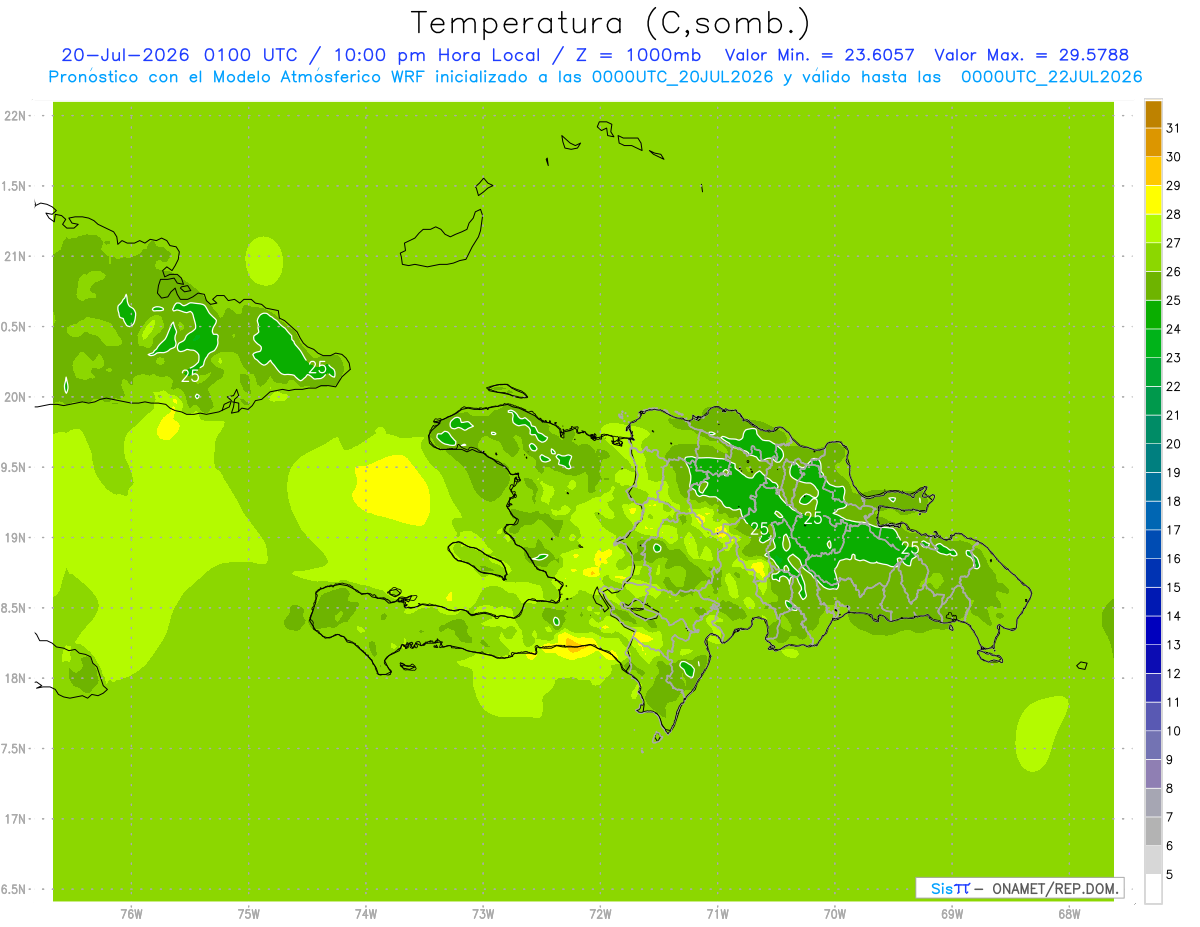Image resolution: width=1200 pixels, height=927 pixels.
Task: Click the gray legend swatch between 6 and 7
Action: click(x=1153, y=831)
